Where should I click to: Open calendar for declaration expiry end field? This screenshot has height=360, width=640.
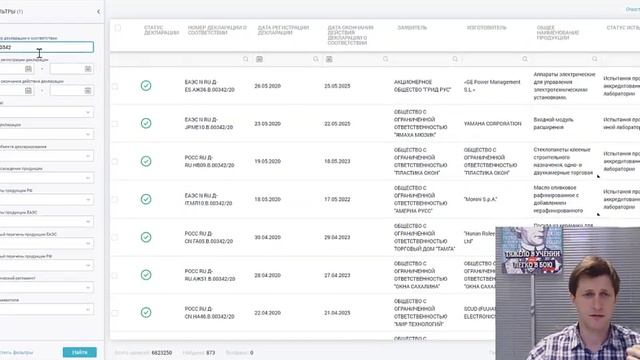tap(88, 91)
